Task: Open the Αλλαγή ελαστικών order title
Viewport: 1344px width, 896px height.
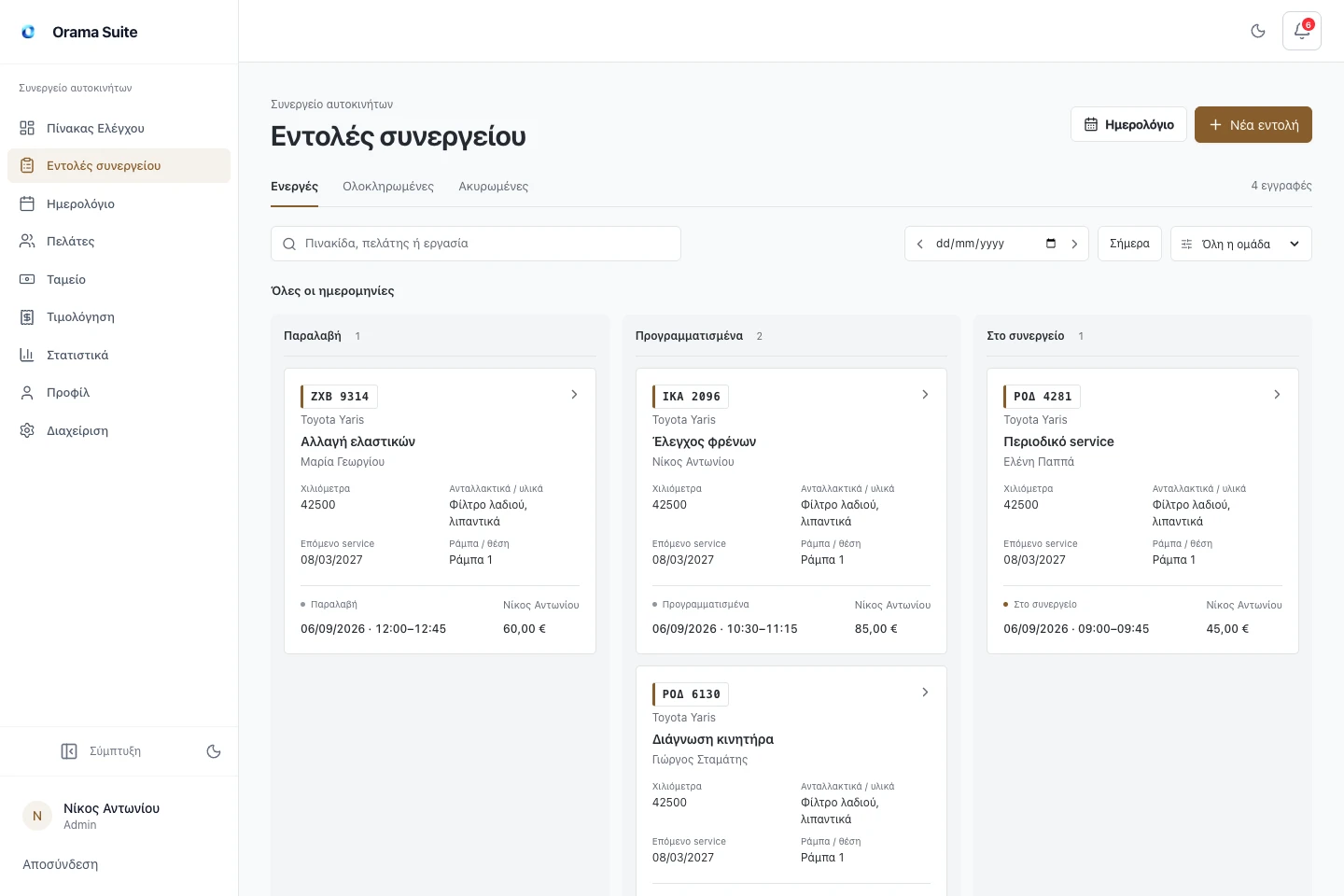Action: pos(357,441)
